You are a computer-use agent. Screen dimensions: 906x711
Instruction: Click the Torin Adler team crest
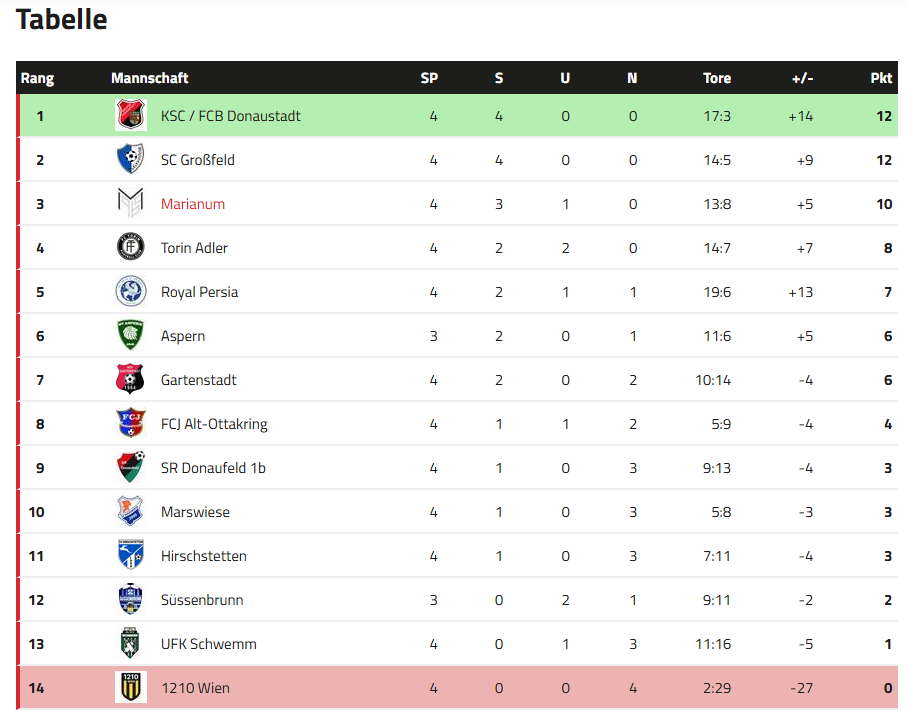point(131,248)
